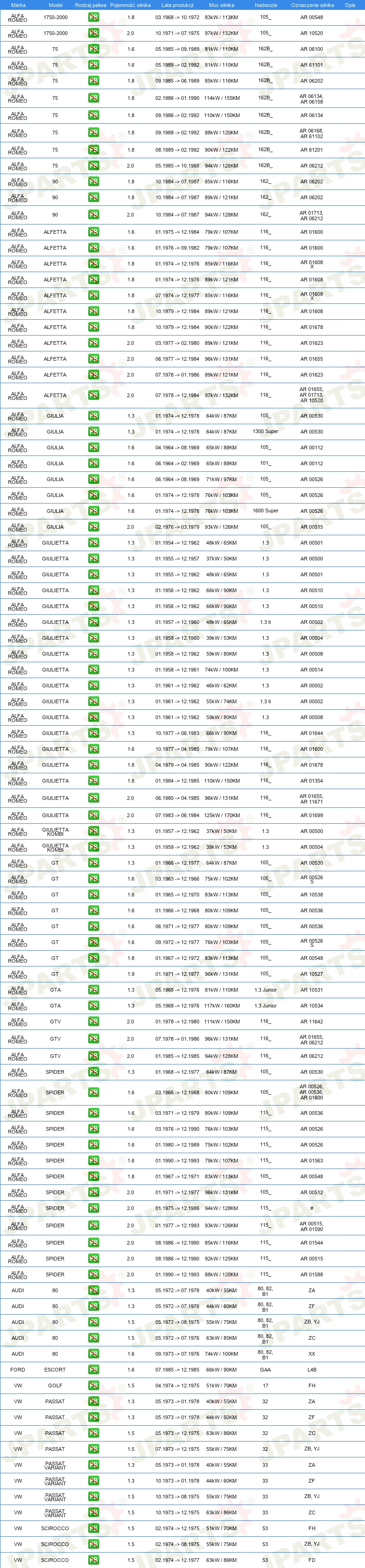Click the 125kW / 170KM power cell
The image size is (365, 1568).
click(221, 815)
